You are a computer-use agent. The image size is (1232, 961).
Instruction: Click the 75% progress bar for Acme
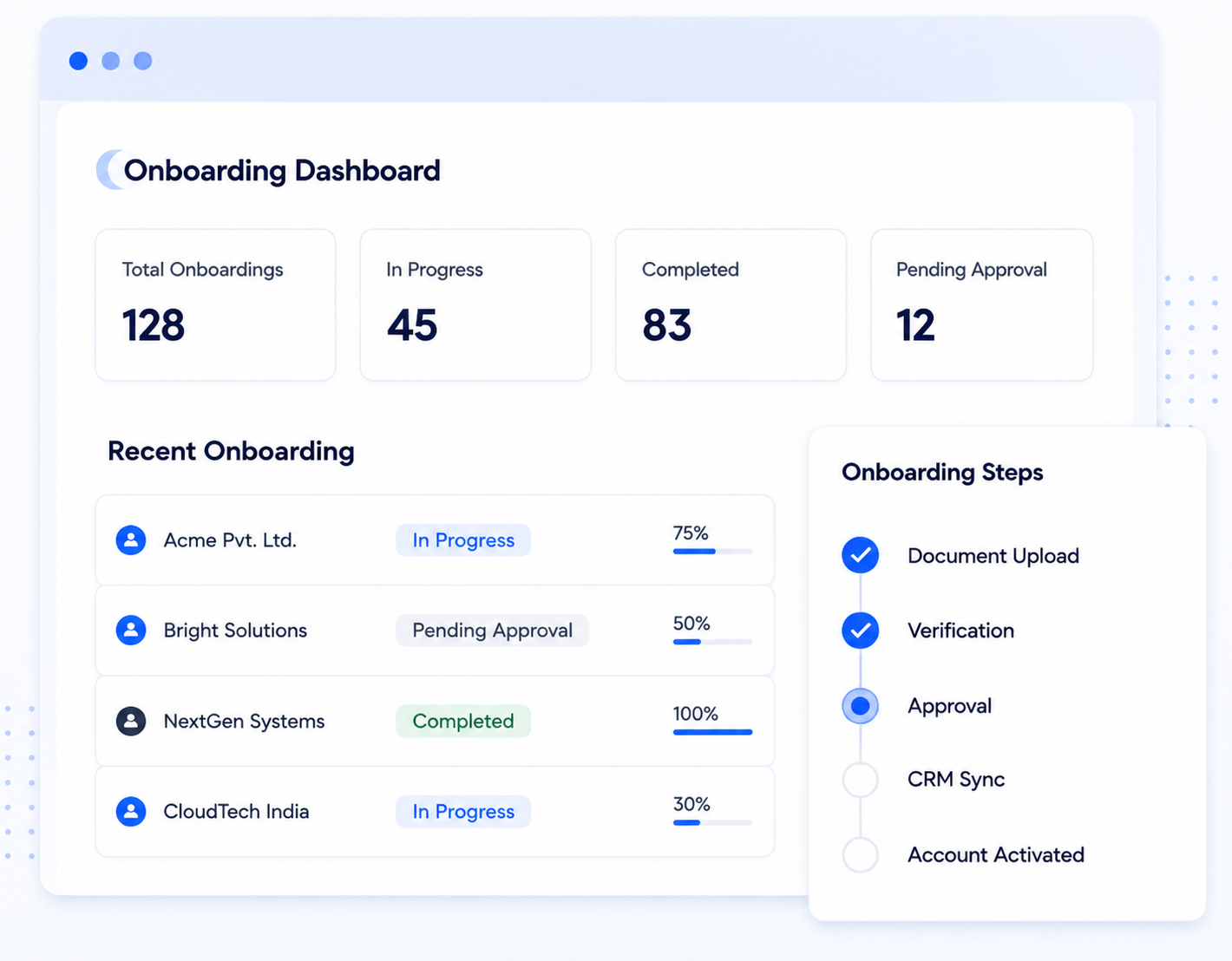tap(712, 551)
